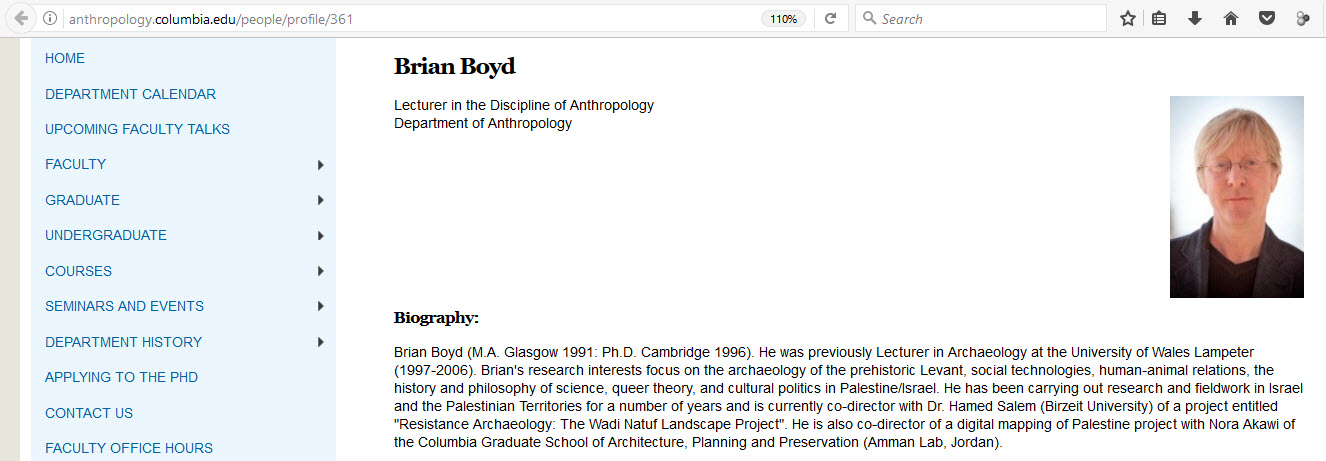The height and width of the screenshot is (461, 1326).
Task: Reset the 110% zoom level indicator
Action: pos(783,19)
